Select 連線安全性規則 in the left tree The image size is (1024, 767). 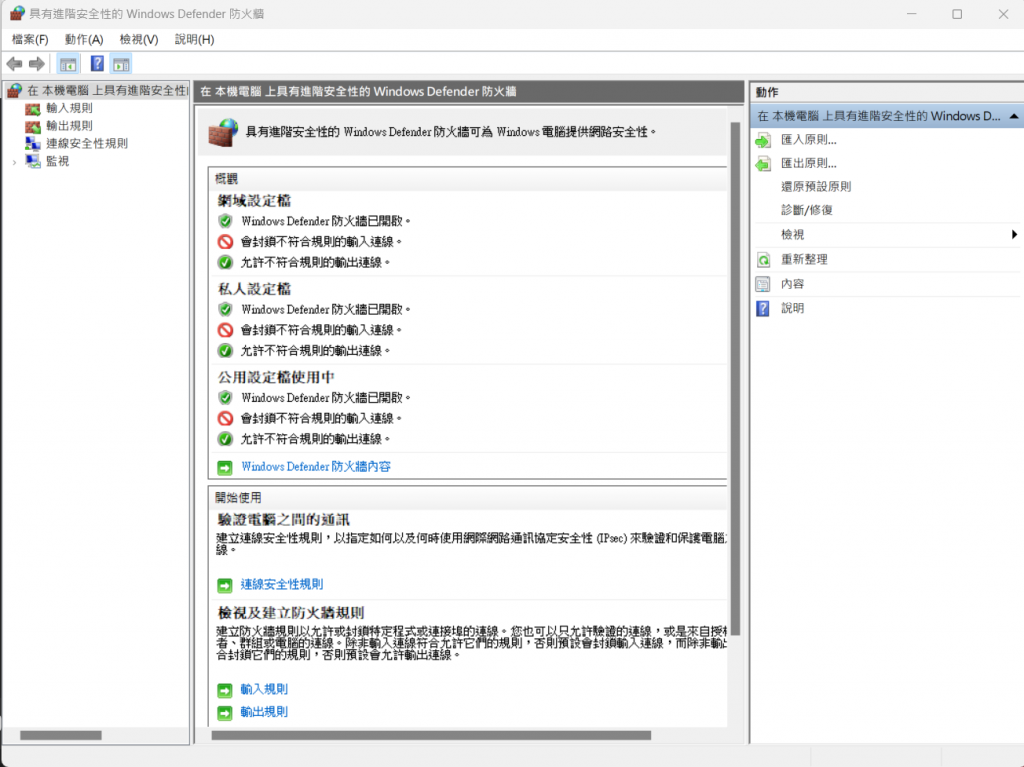click(x=87, y=144)
